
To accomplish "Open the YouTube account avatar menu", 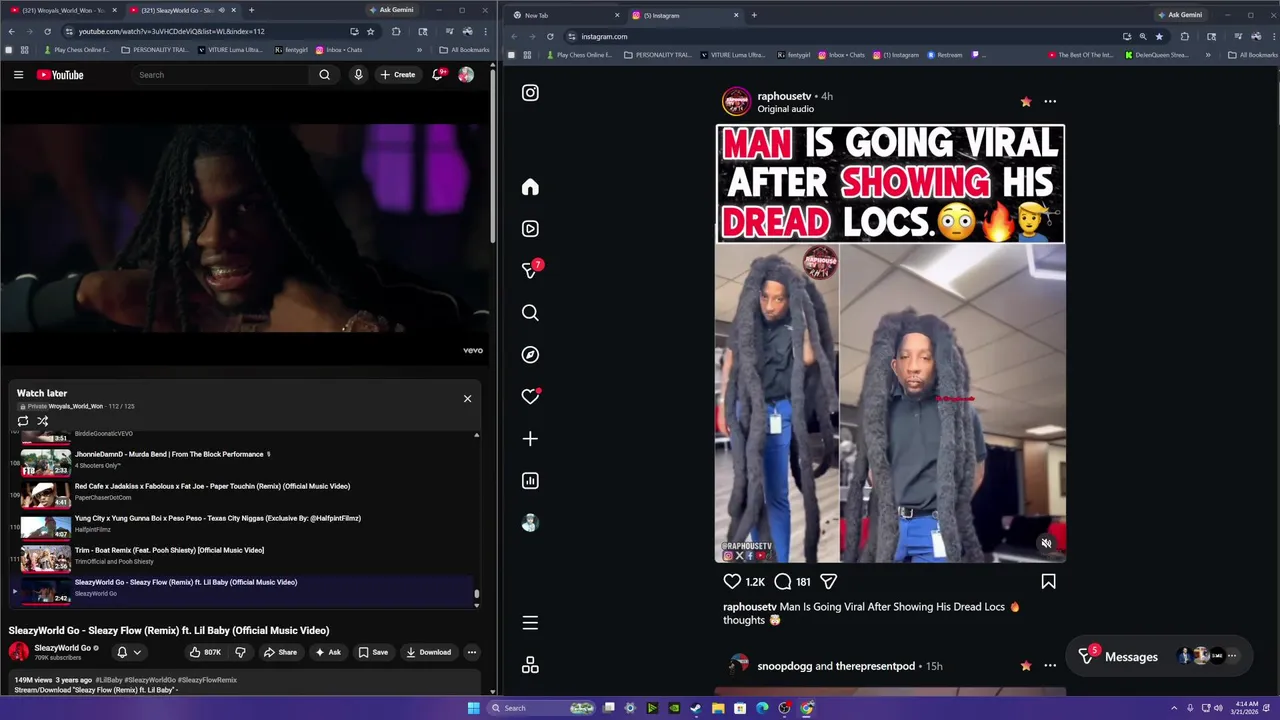I will (x=466, y=75).
